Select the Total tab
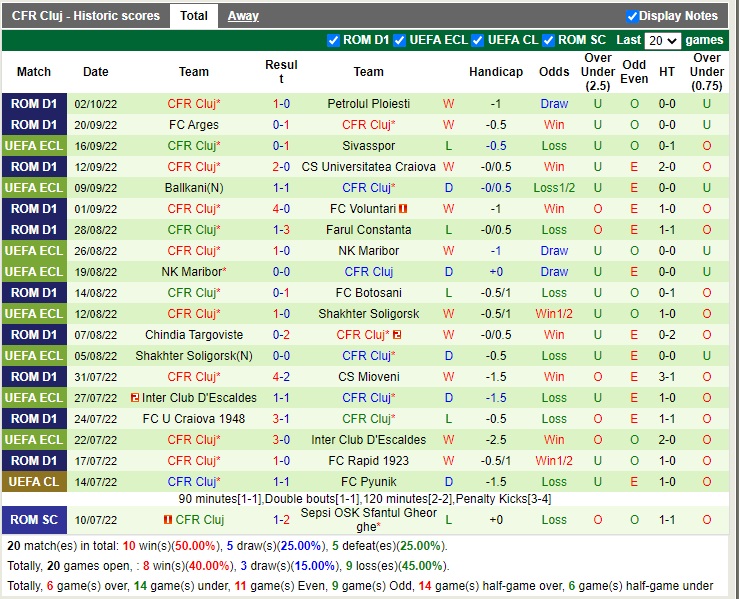 (194, 16)
